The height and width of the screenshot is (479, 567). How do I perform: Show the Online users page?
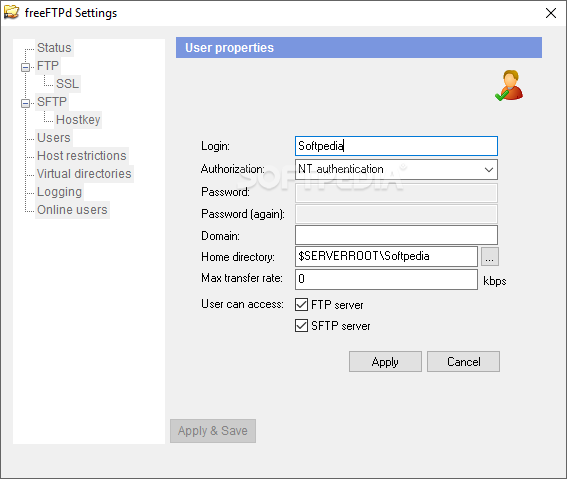72,210
